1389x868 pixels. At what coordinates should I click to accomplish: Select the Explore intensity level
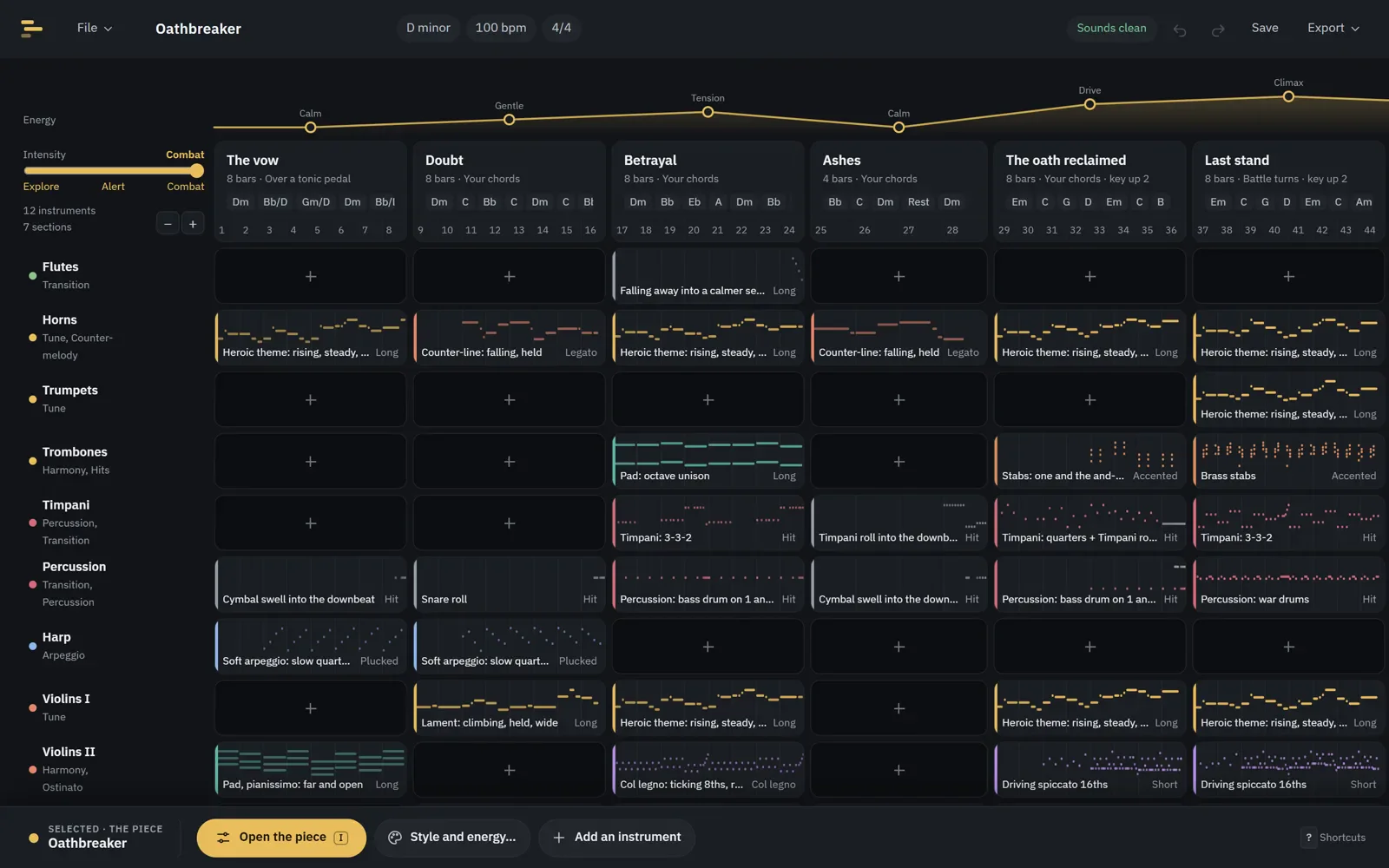(41, 187)
